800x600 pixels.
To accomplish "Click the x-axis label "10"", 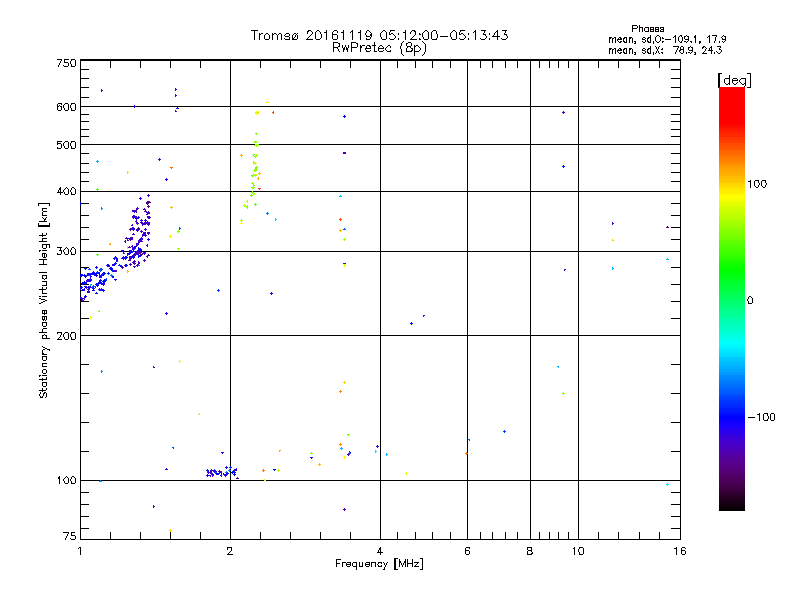I will (x=578, y=551).
